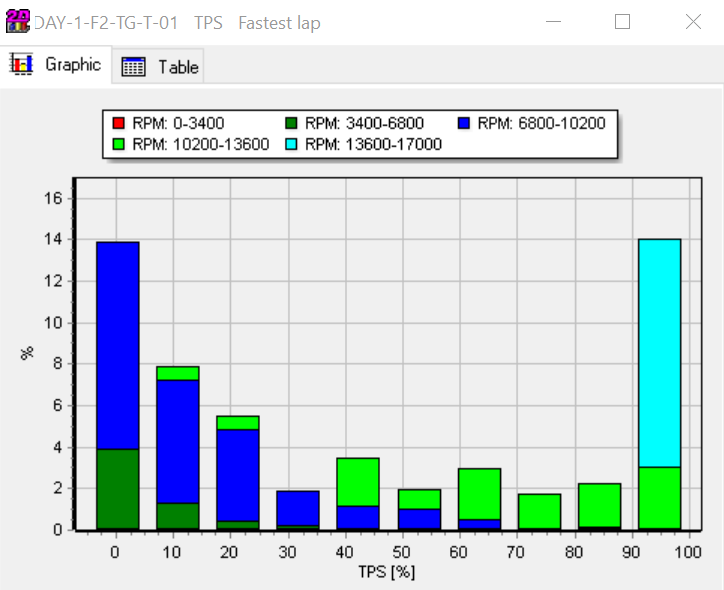Maximize the Fastest lap window
The width and height of the screenshot is (724, 590).
pyautogui.click(x=622, y=22)
